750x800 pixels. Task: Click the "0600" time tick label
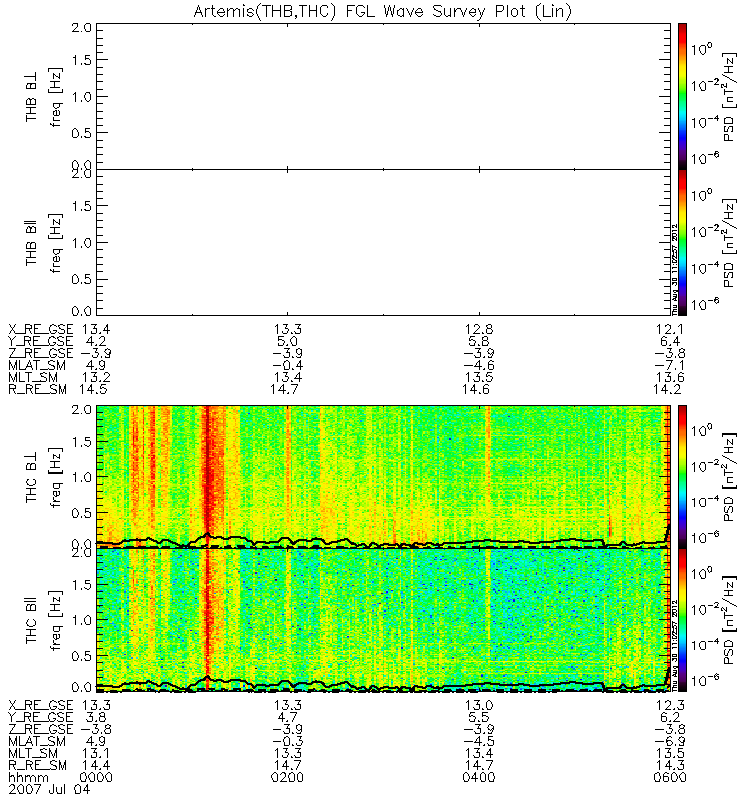(x=670, y=778)
